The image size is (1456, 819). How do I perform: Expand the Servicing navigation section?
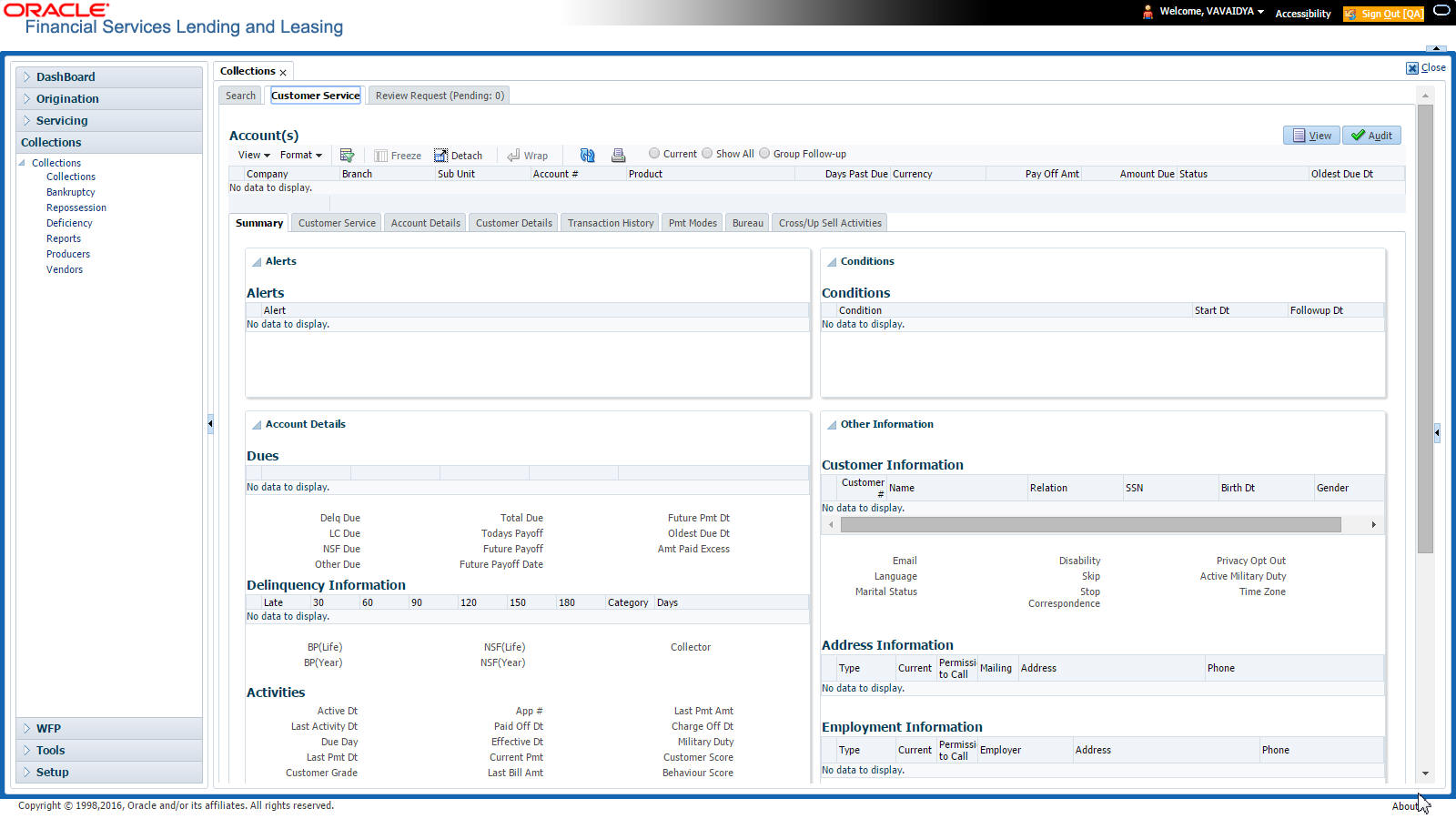click(x=109, y=121)
